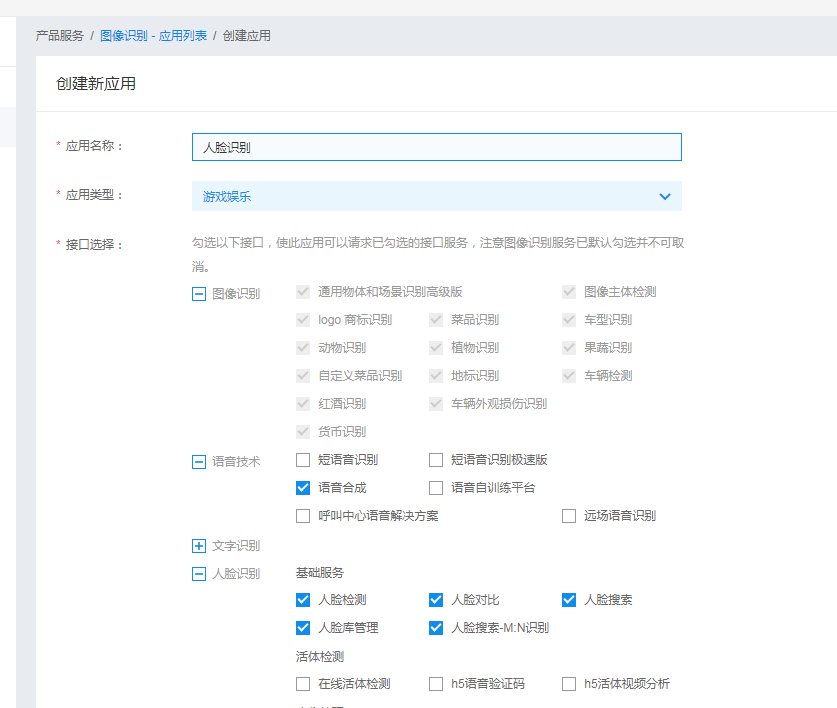
Task: Click the disabled 果蔬识别 checkbox
Action: coord(568,348)
